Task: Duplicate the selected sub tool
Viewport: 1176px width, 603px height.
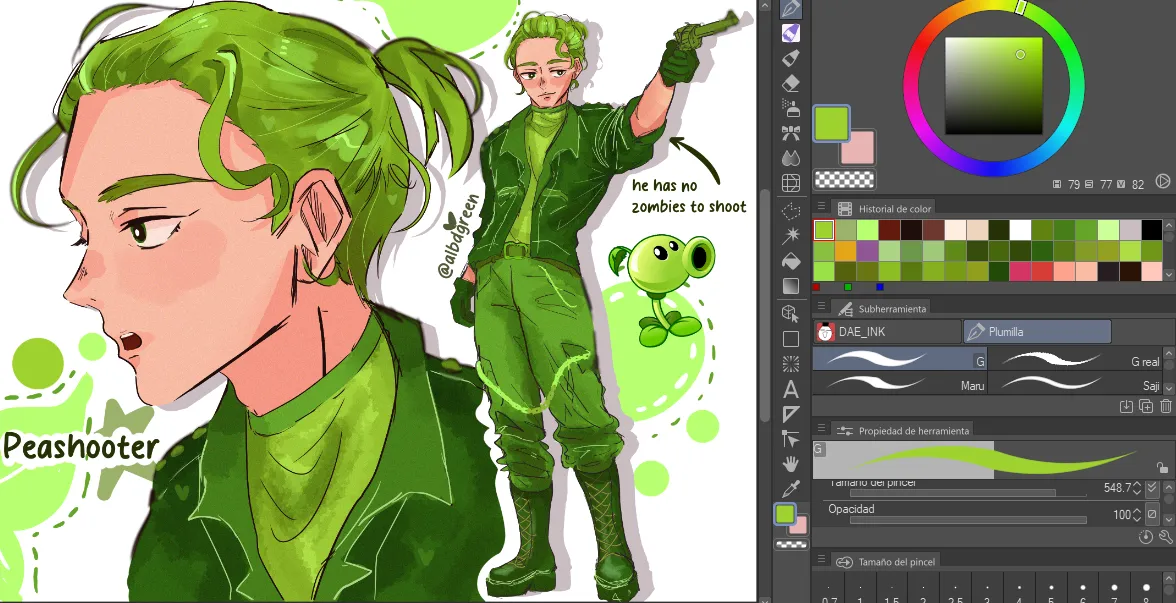Action: coord(1145,406)
